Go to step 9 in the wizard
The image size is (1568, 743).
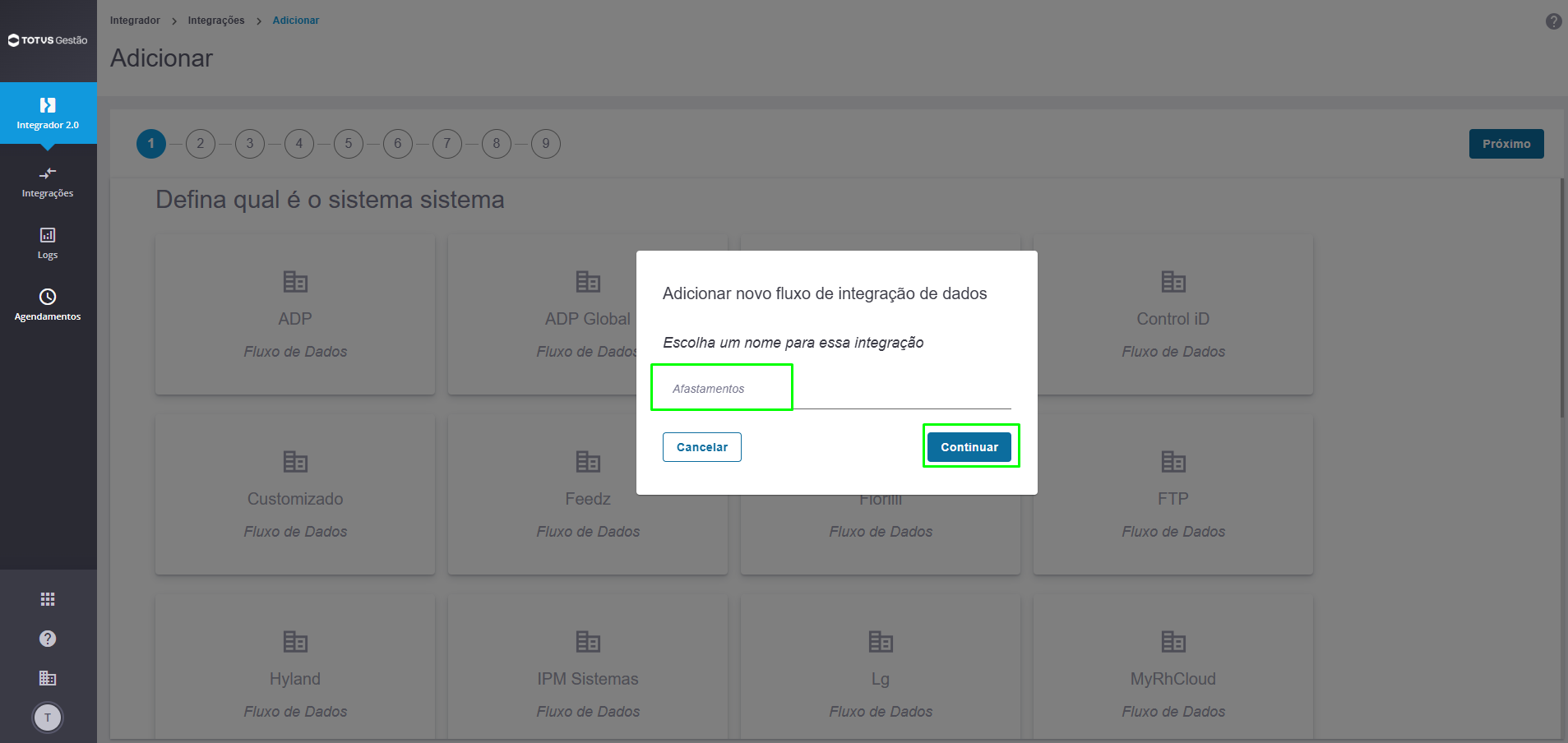pyautogui.click(x=546, y=144)
